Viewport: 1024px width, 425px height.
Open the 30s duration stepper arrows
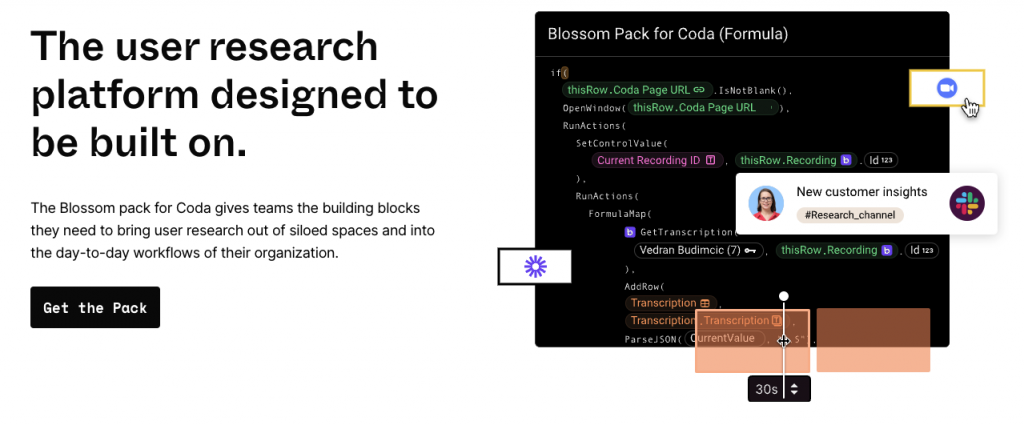(x=794, y=389)
